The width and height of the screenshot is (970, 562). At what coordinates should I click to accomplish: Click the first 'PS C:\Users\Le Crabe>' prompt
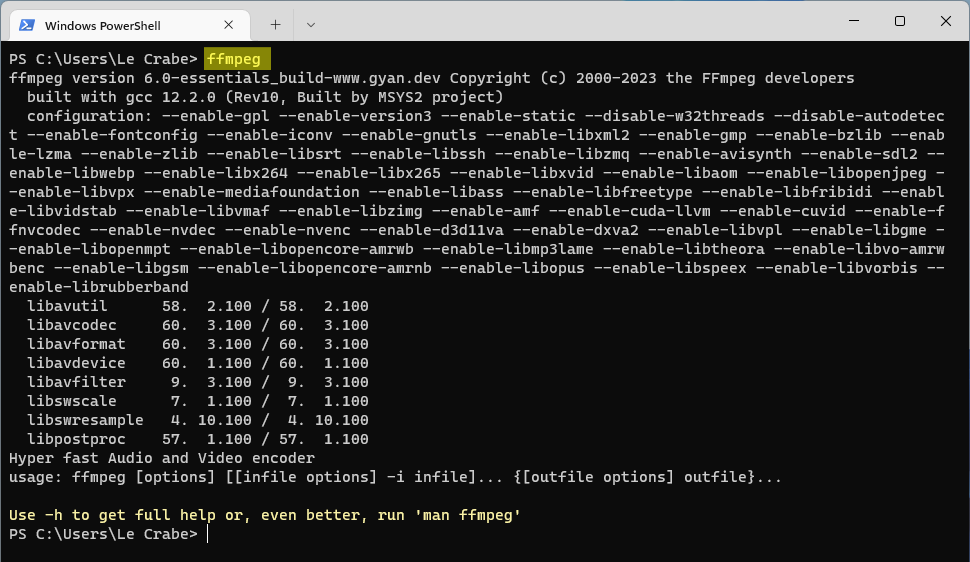pos(103,59)
